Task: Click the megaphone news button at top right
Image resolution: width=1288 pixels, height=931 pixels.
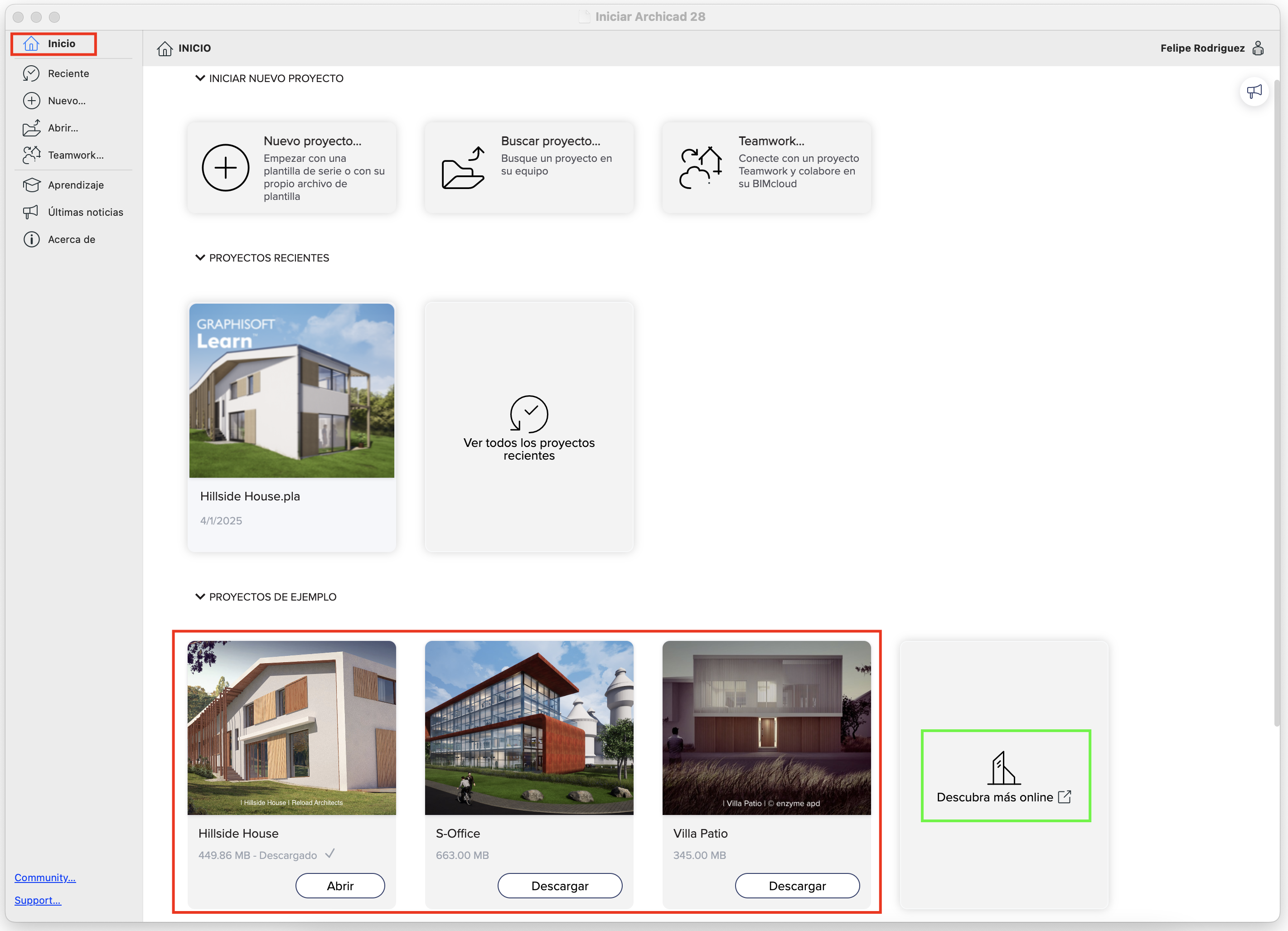Action: point(1254,92)
